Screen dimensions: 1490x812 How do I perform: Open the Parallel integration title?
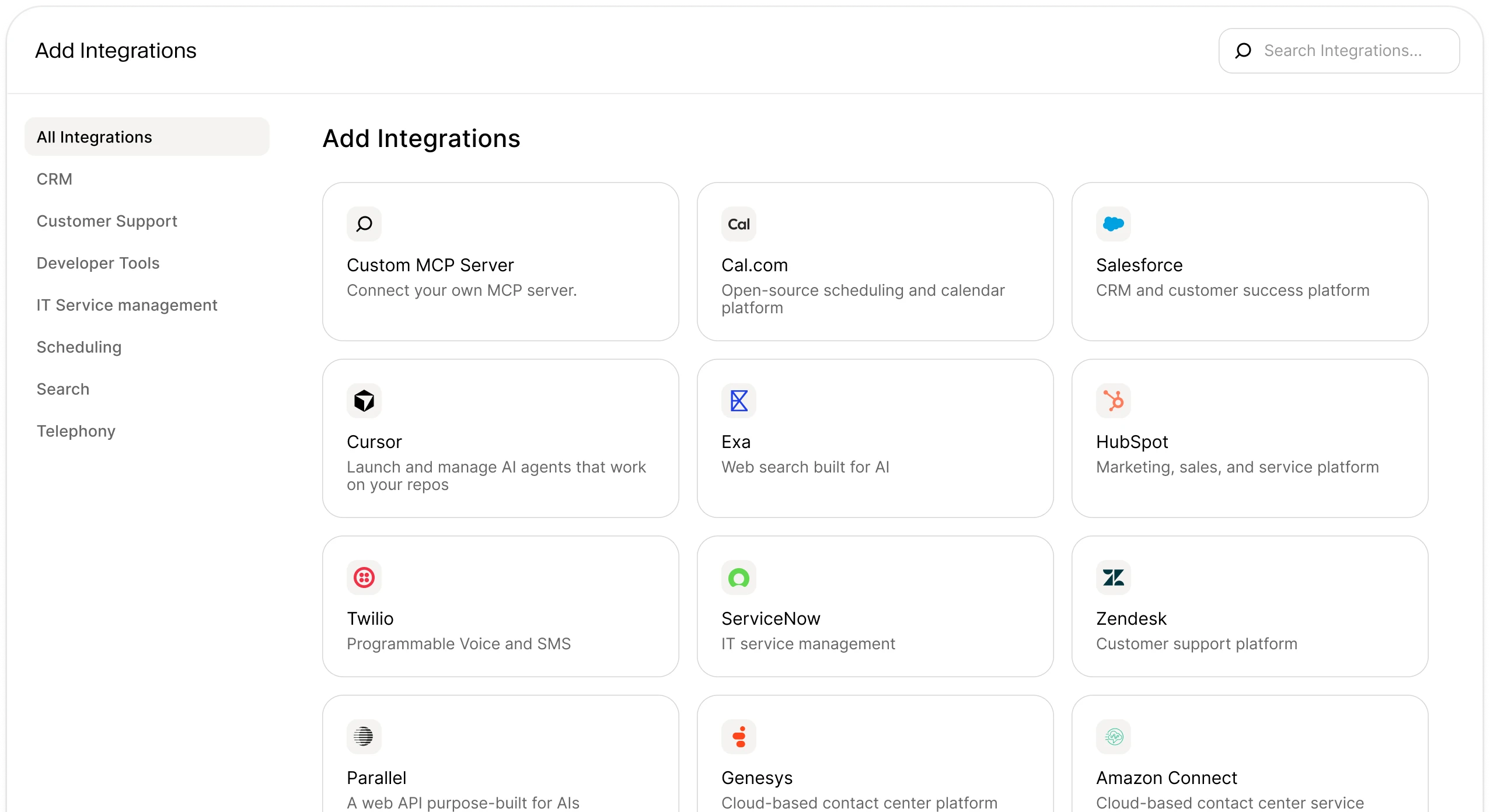pyautogui.click(x=376, y=778)
